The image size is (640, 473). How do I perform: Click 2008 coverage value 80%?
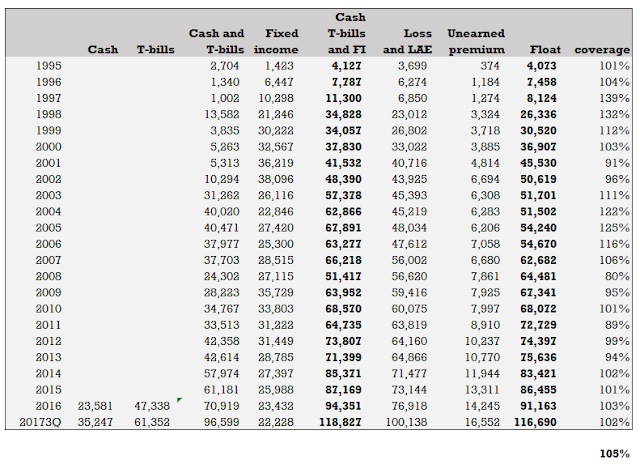[x=618, y=276]
